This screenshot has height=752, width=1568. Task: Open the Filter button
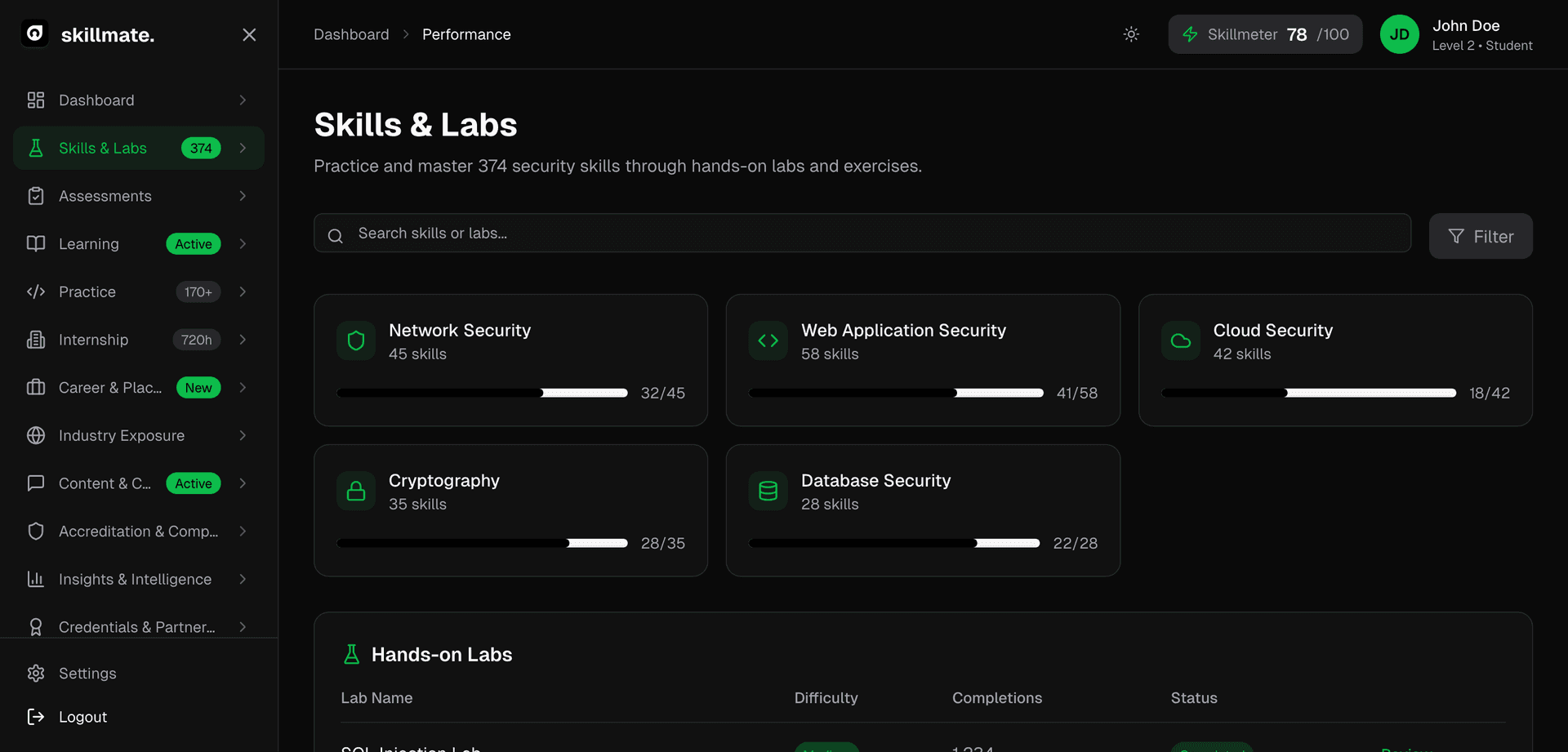pos(1481,237)
